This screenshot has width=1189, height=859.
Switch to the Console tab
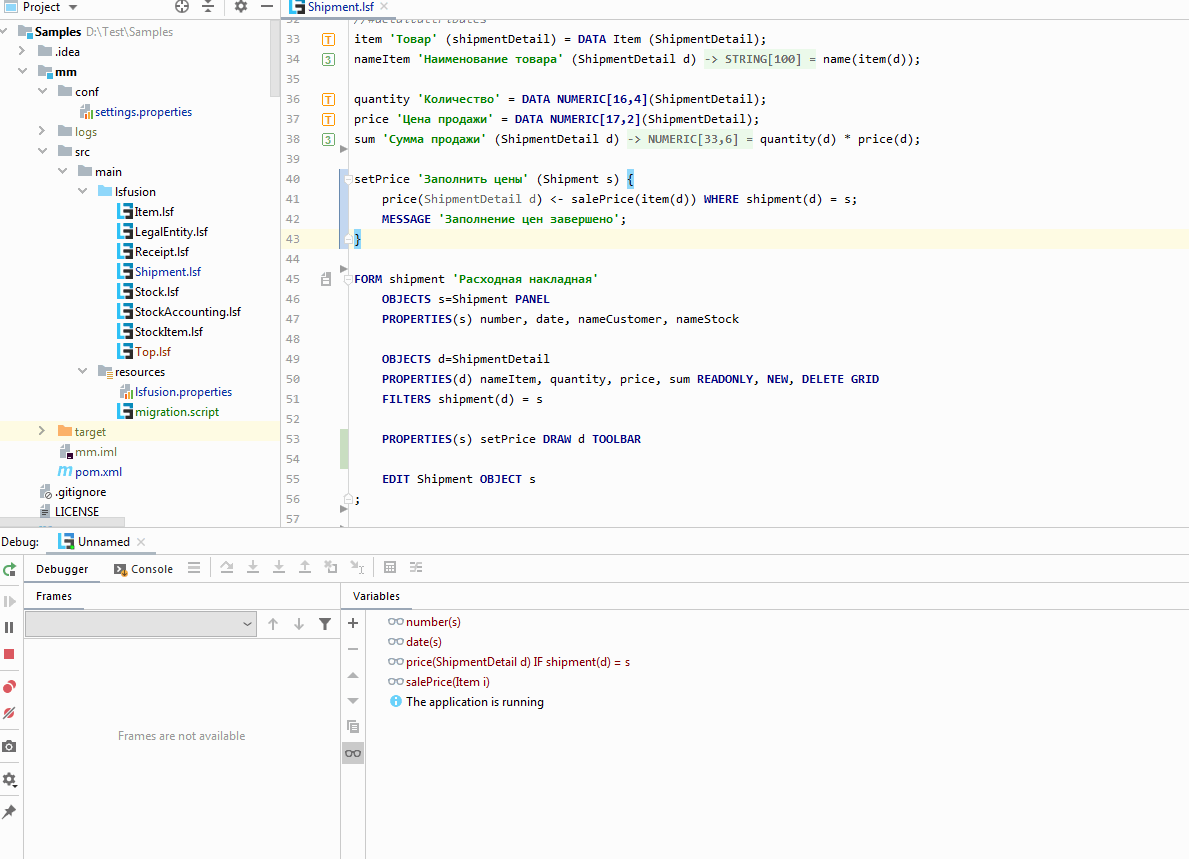152,569
